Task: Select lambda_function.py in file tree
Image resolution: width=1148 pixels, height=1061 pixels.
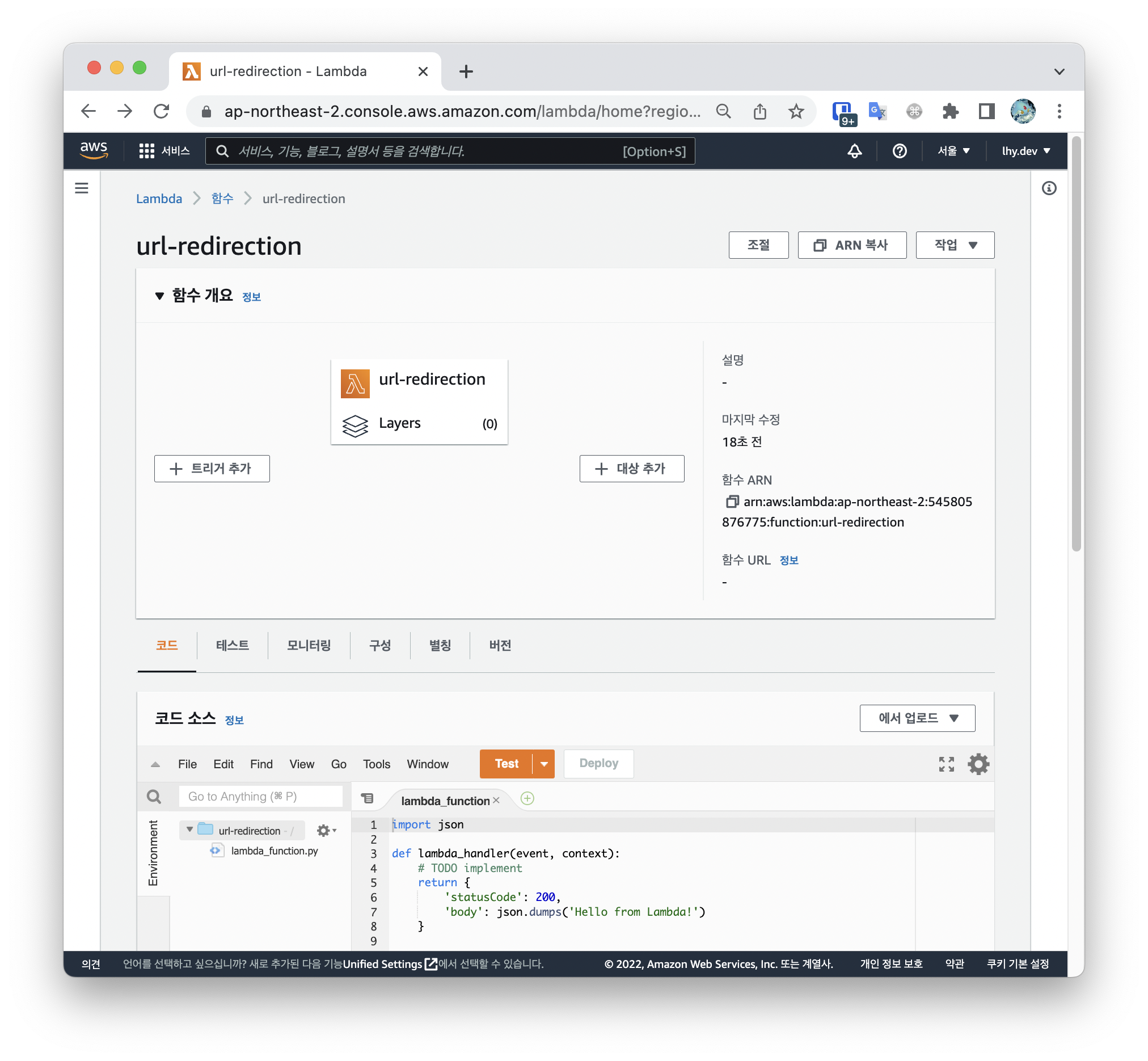Action: point(275,851)
